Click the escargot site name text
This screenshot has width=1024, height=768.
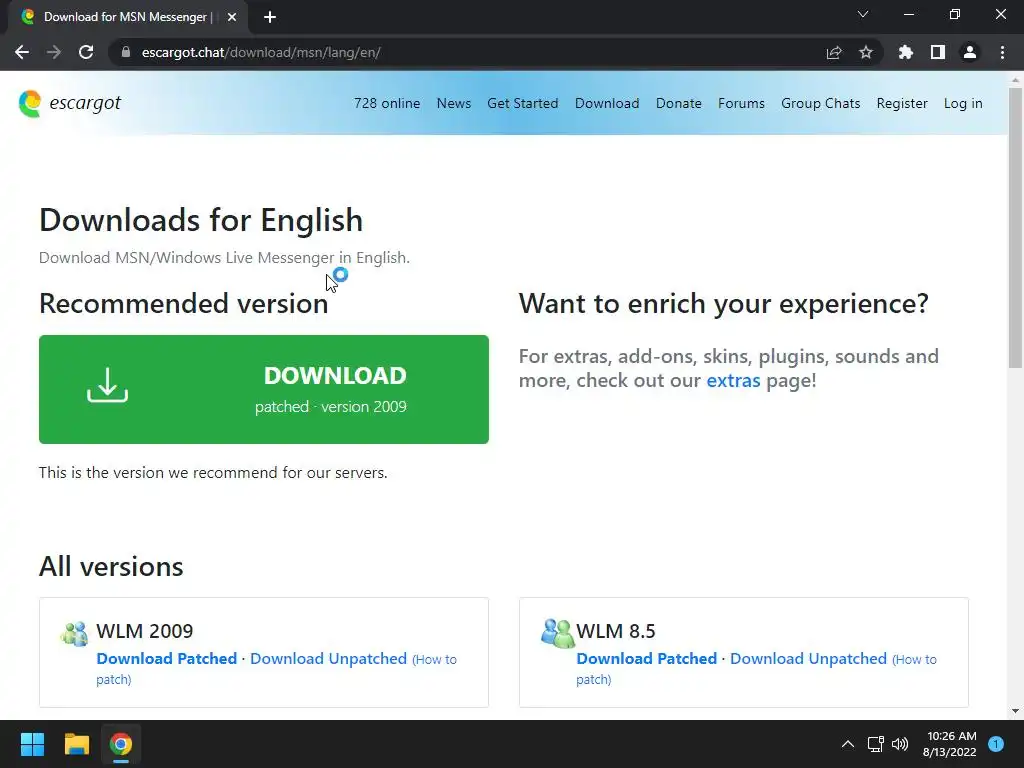coord(85,103)
